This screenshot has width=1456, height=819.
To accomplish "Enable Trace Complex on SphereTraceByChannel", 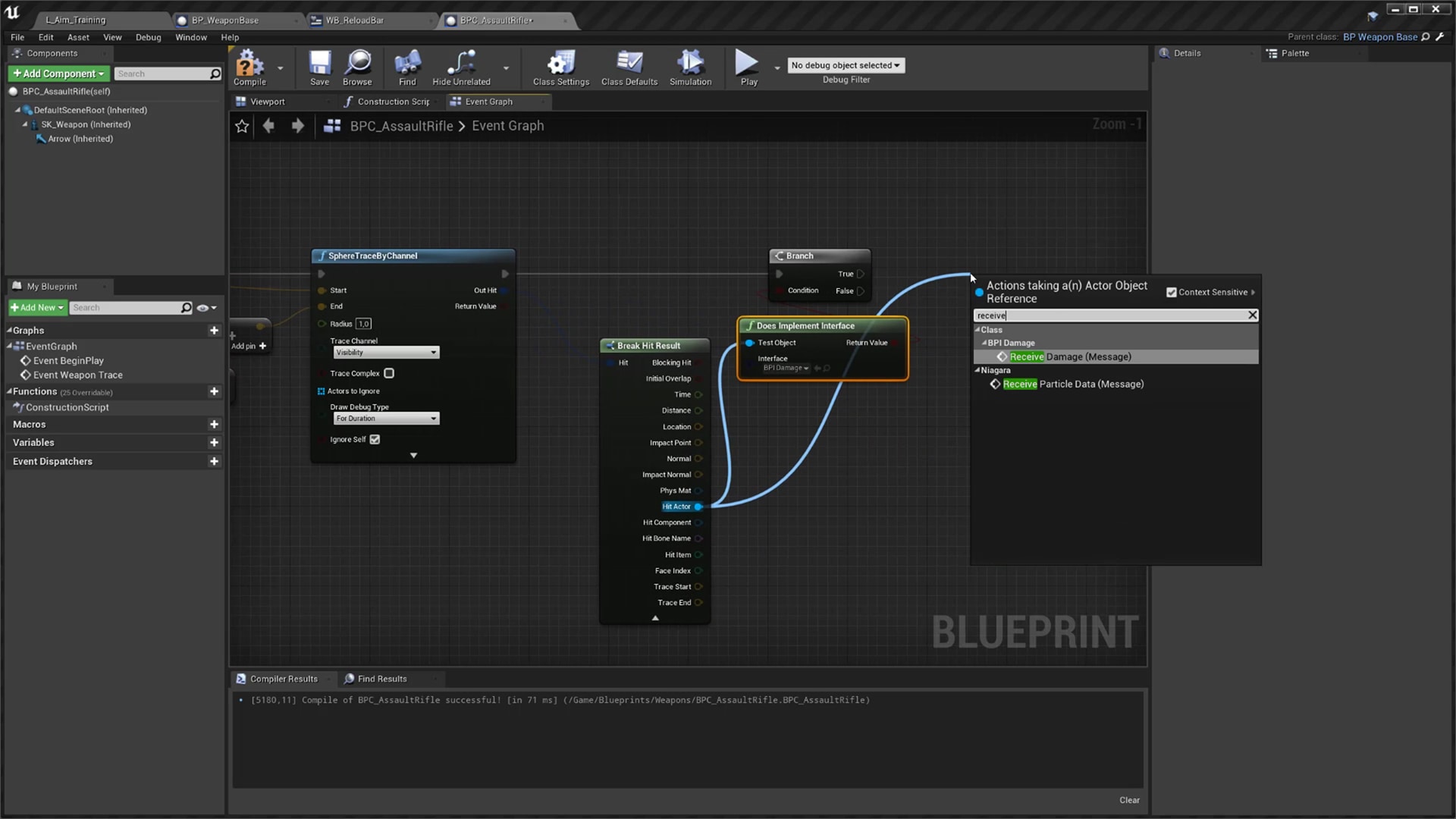I will [389, 373].
